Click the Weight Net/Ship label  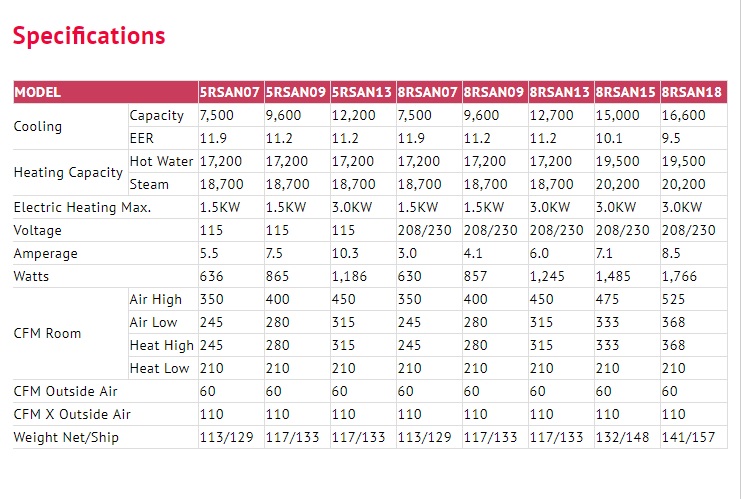tap(66, 438)
